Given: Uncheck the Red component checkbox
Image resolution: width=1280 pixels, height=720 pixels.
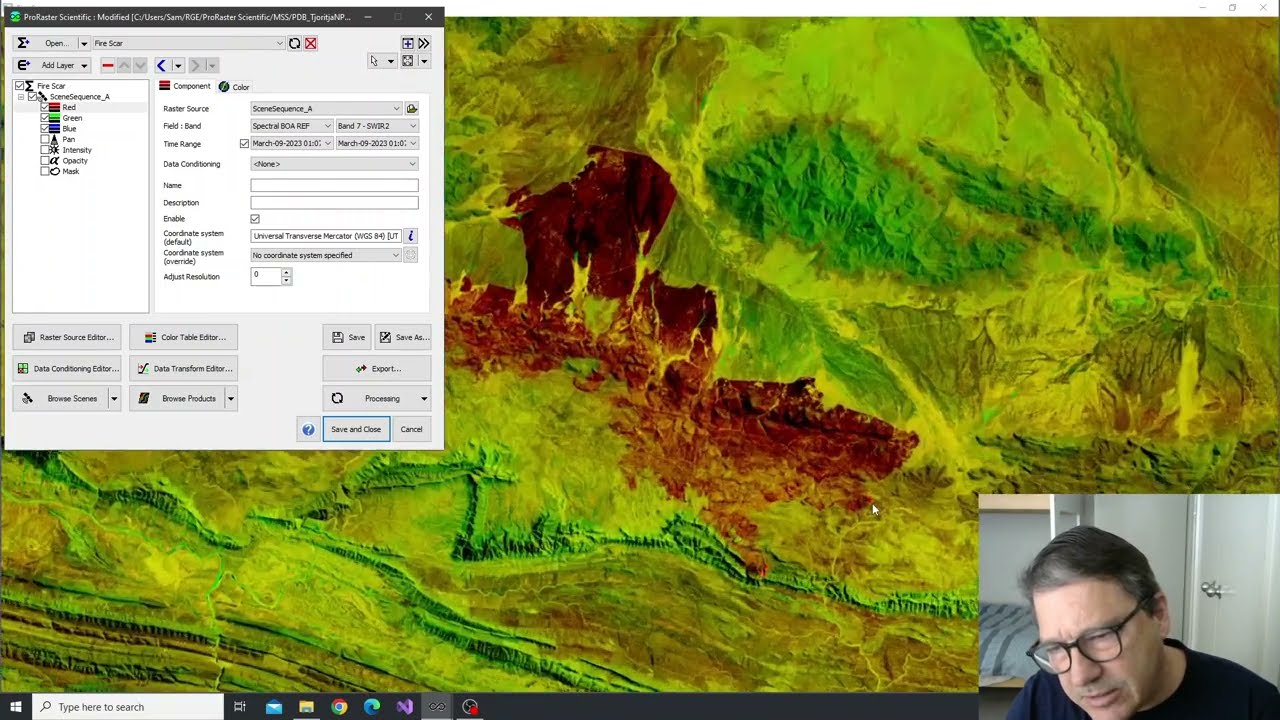Looking at the screenshot, I should click(44, 107).
